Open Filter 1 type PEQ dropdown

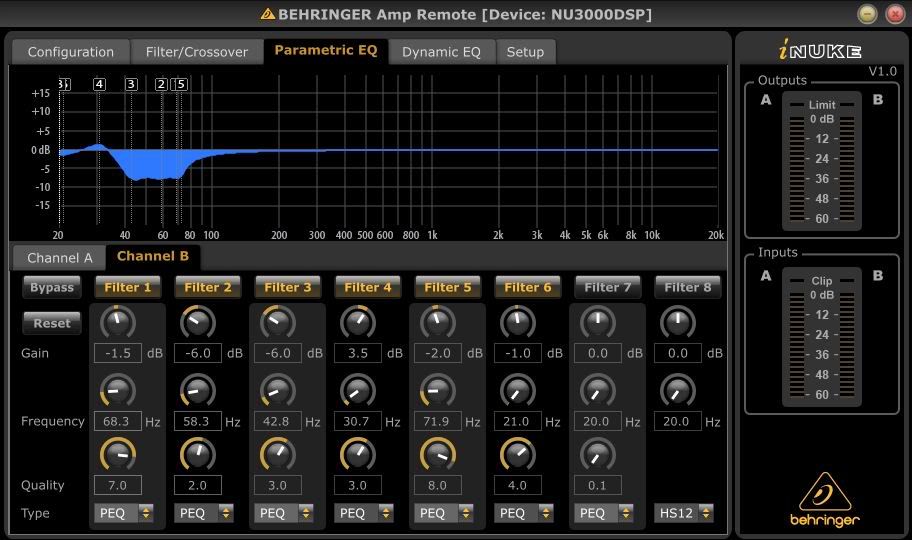pyautogui.click(x=123, y=513)
